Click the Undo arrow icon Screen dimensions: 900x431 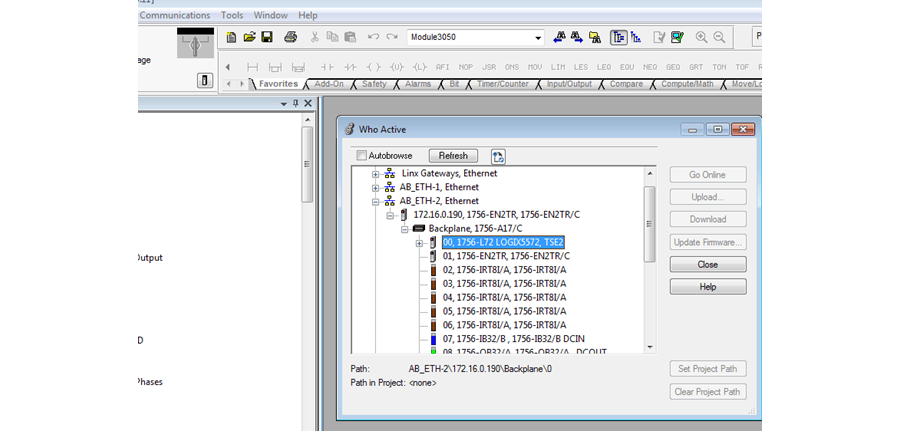[374, 37]
